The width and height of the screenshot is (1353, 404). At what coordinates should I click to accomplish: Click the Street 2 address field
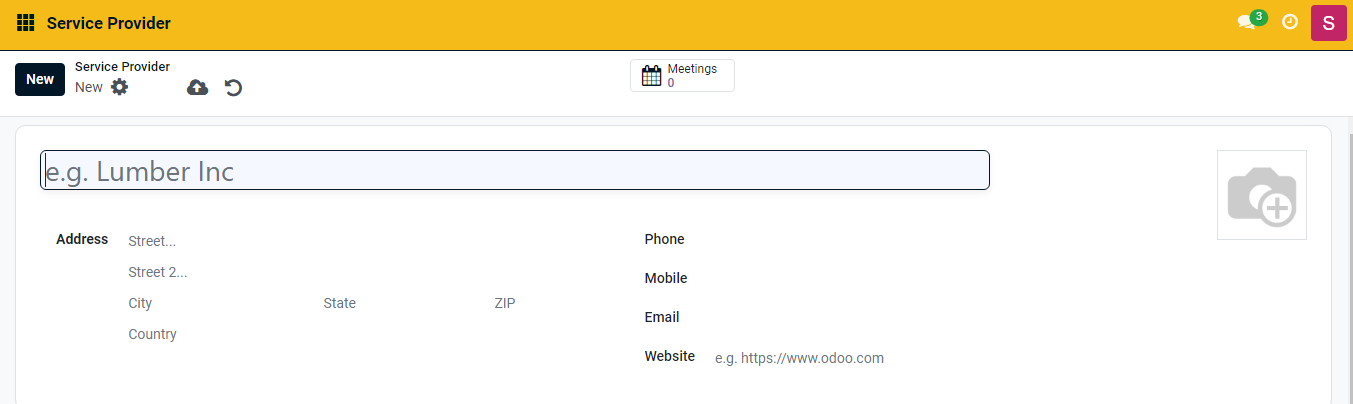[370, 272]
